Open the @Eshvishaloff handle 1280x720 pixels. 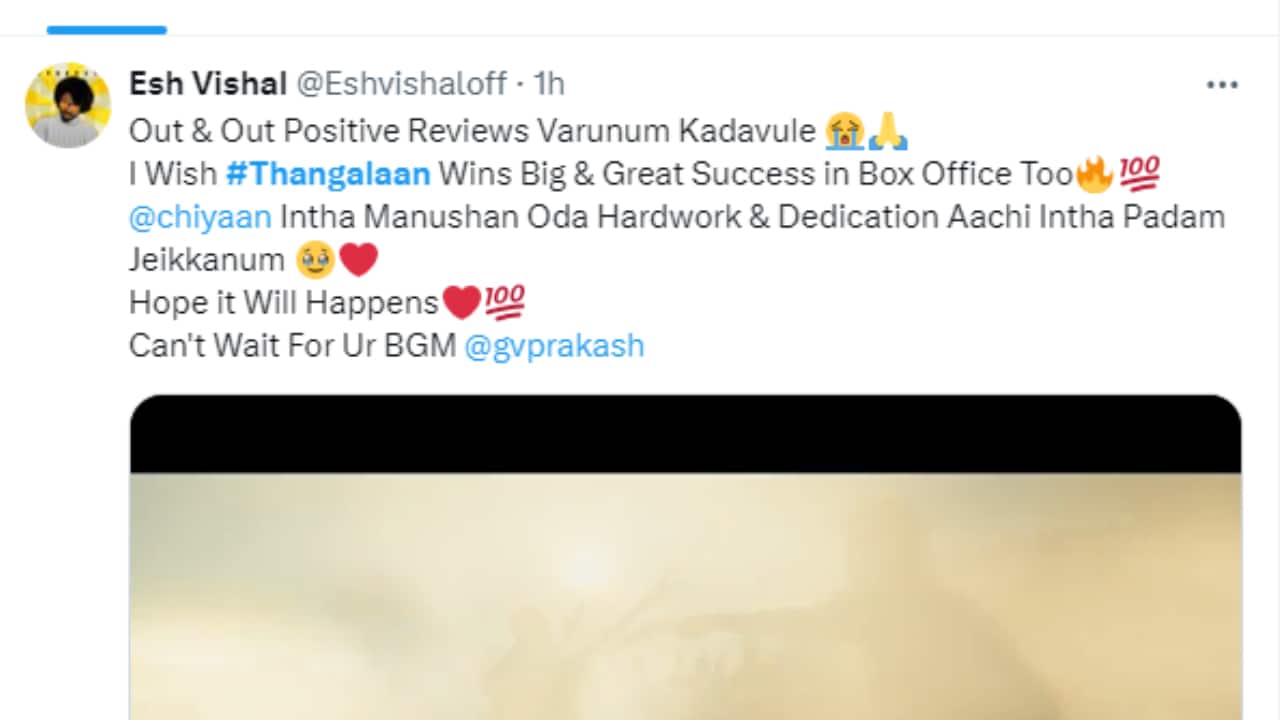[x=402, y=84]
